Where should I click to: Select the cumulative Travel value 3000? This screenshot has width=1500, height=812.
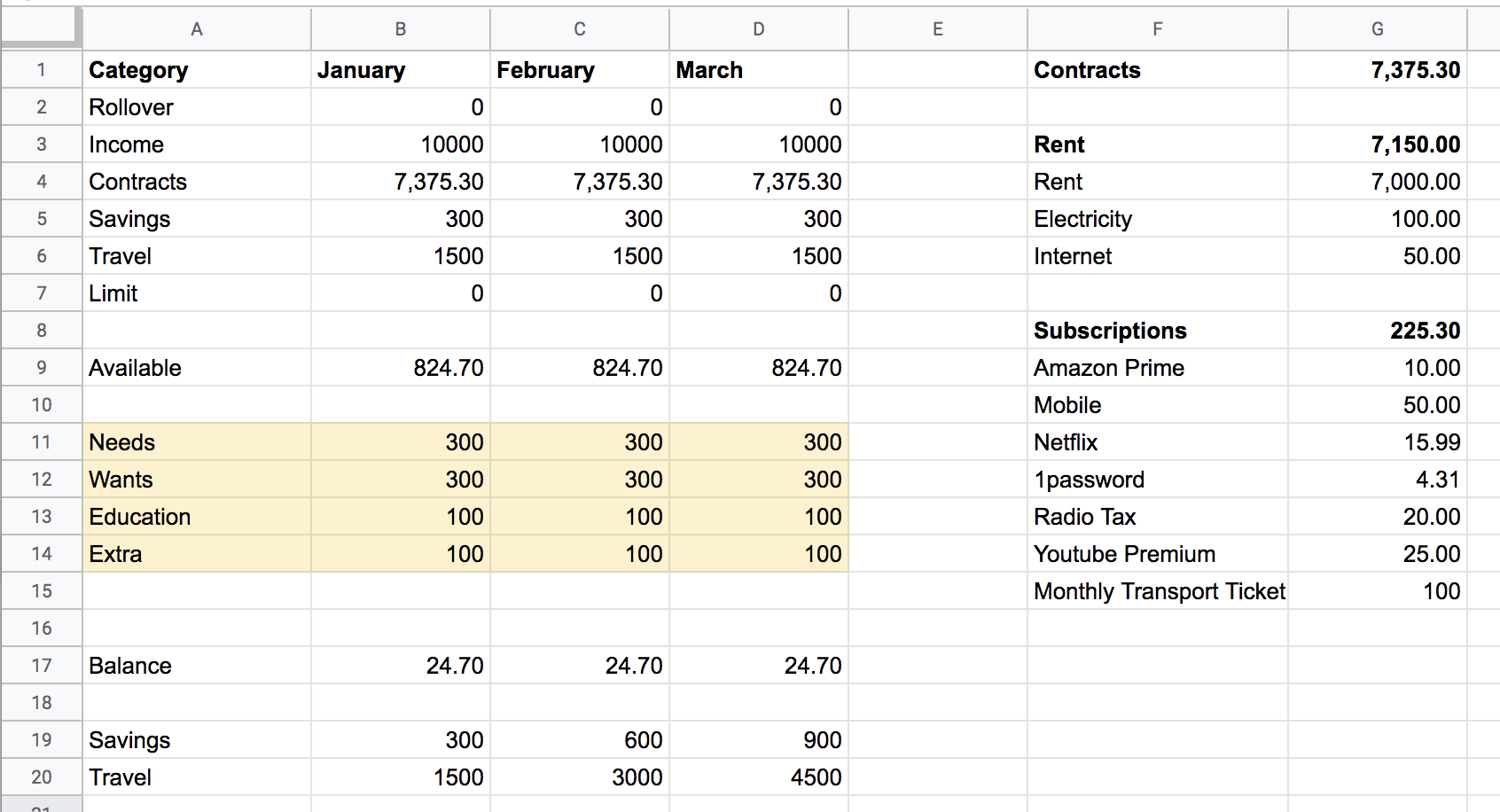580,777
